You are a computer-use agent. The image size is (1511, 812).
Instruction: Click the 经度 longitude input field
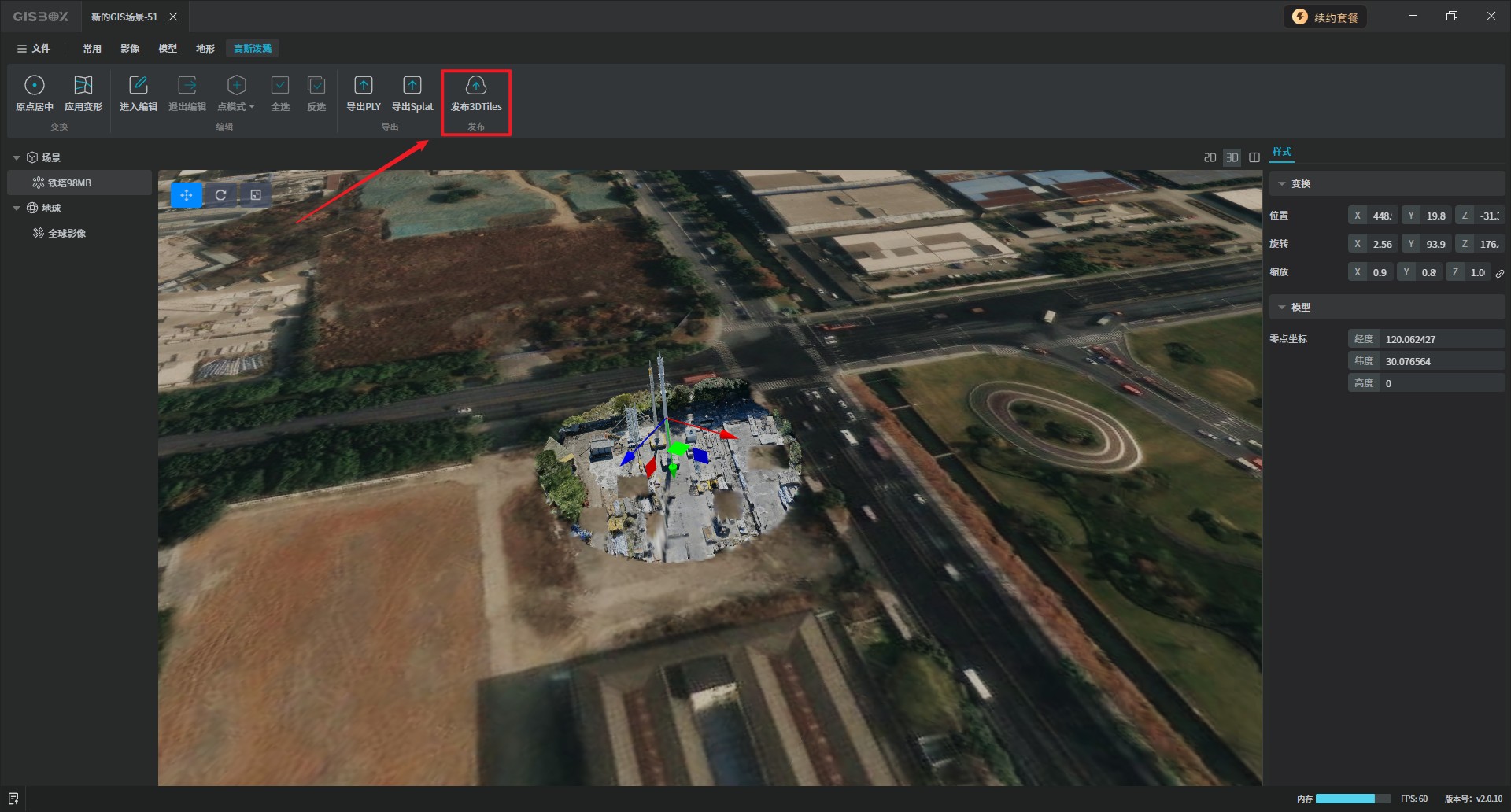coord(1440,339)
